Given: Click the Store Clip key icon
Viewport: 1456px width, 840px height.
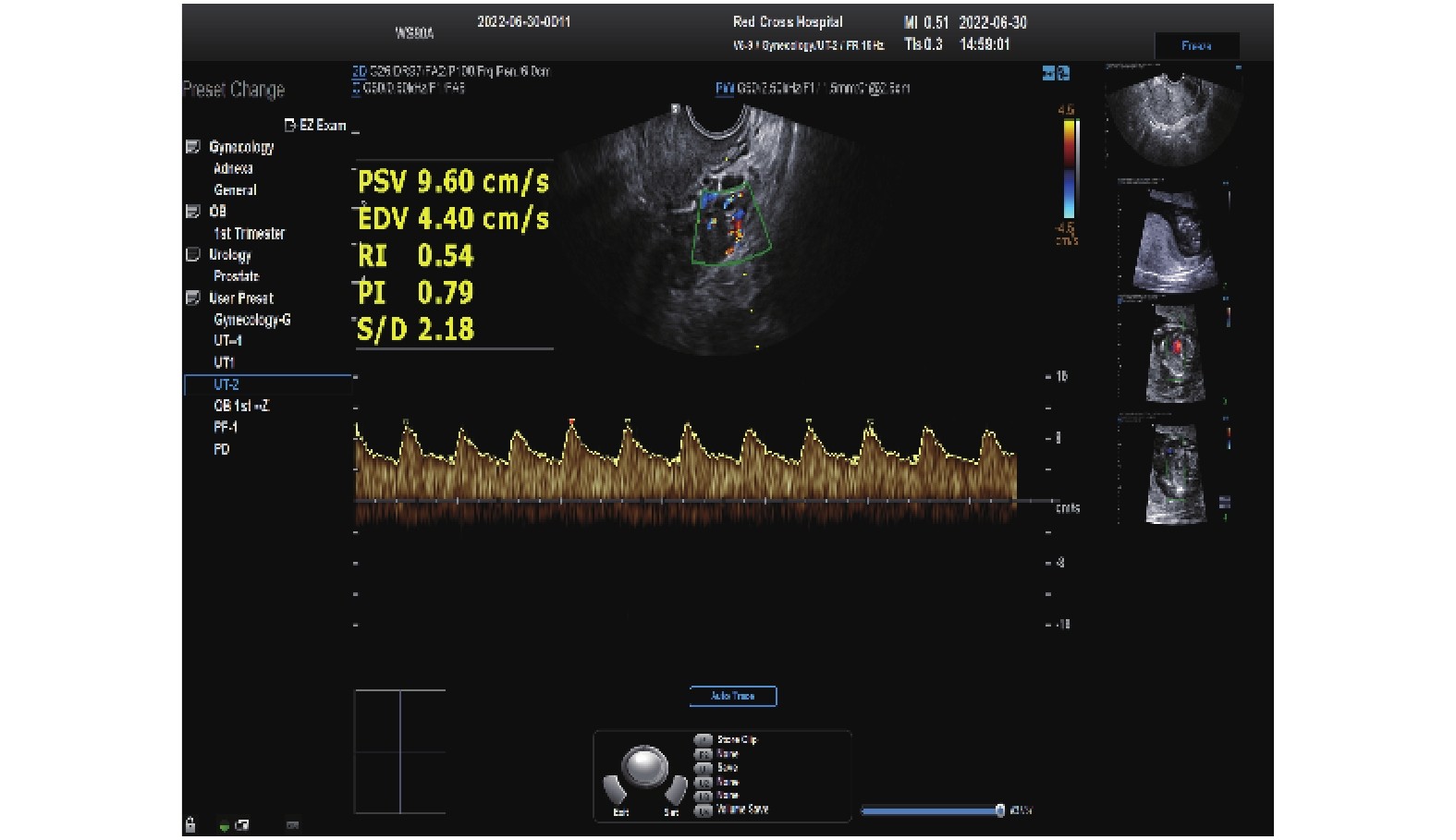Looking at the screenshot, I should [x=704, y=740].
